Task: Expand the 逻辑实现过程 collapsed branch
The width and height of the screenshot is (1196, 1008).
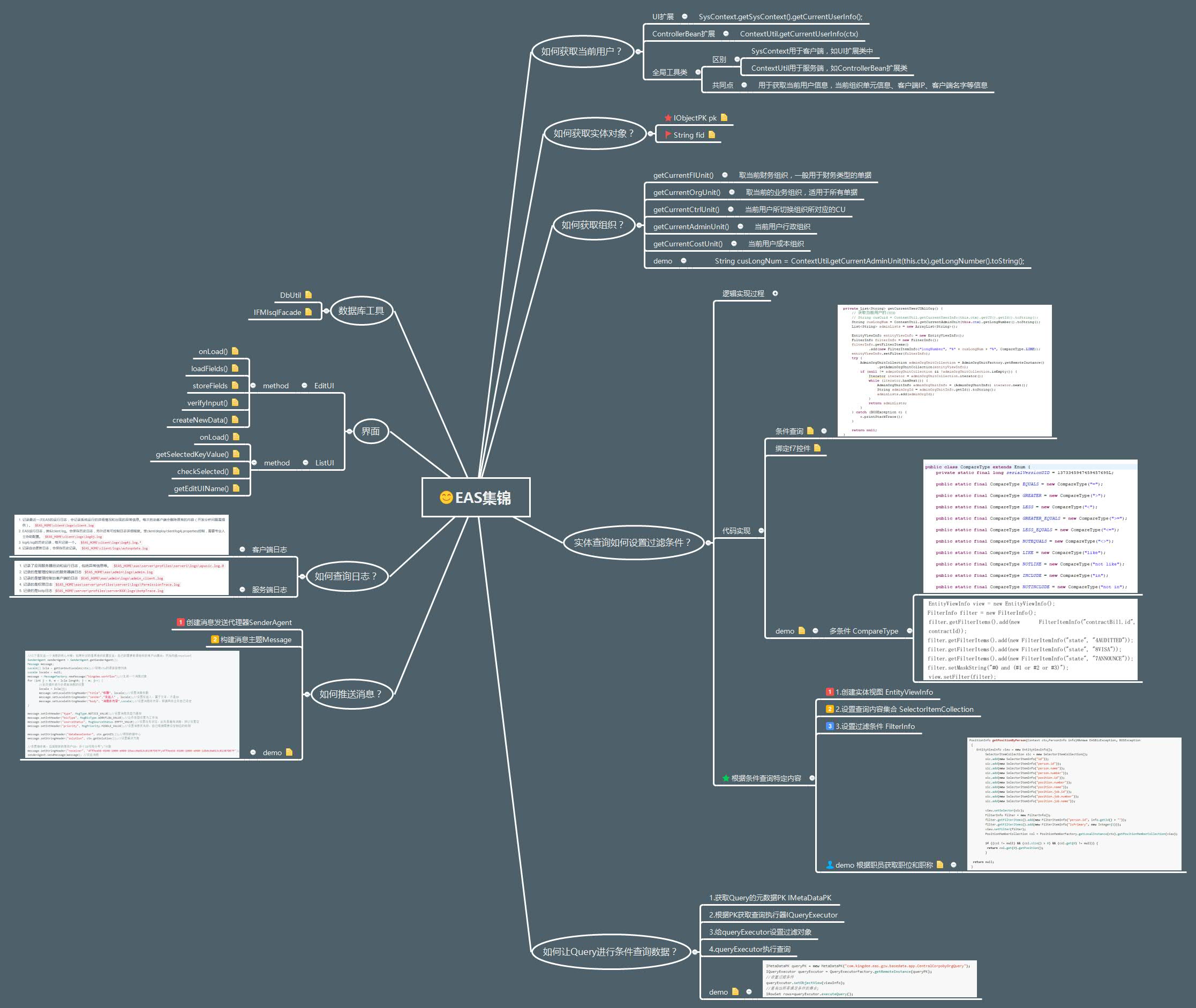Action: pyautogui.click(x=776, y=293)
